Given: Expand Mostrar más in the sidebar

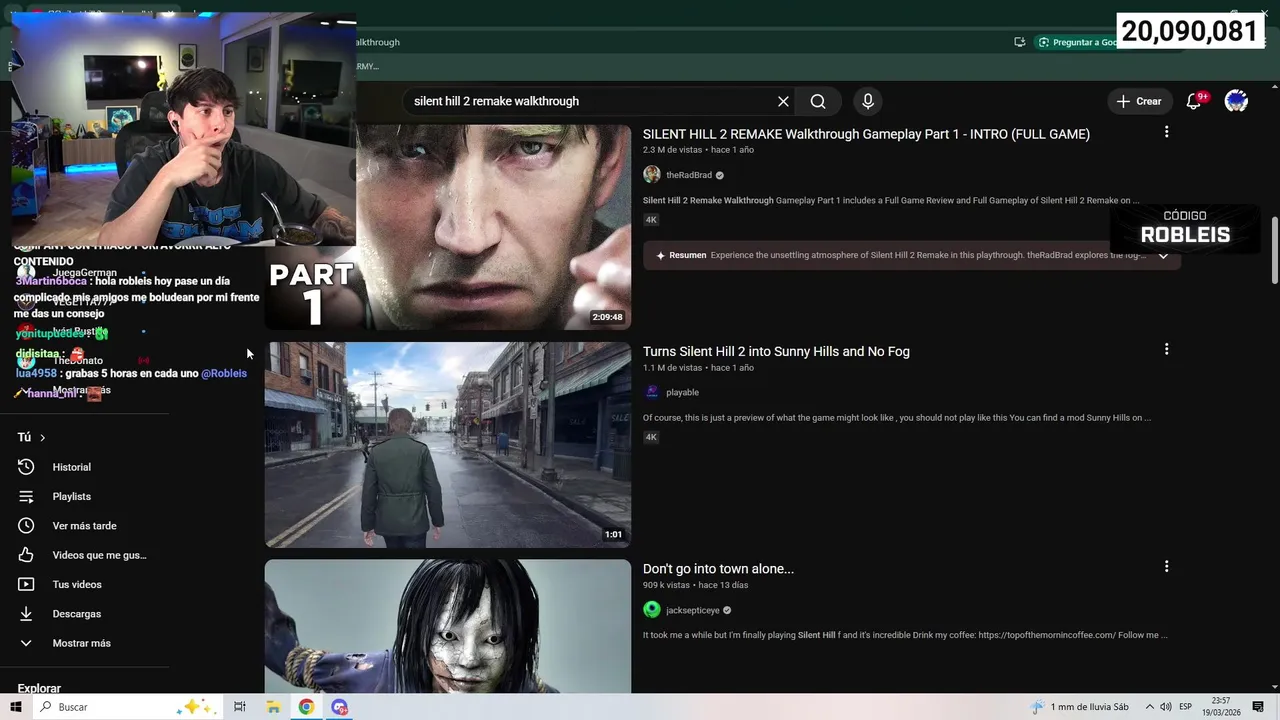Looking at the screenshot, I should coord(84,643).
